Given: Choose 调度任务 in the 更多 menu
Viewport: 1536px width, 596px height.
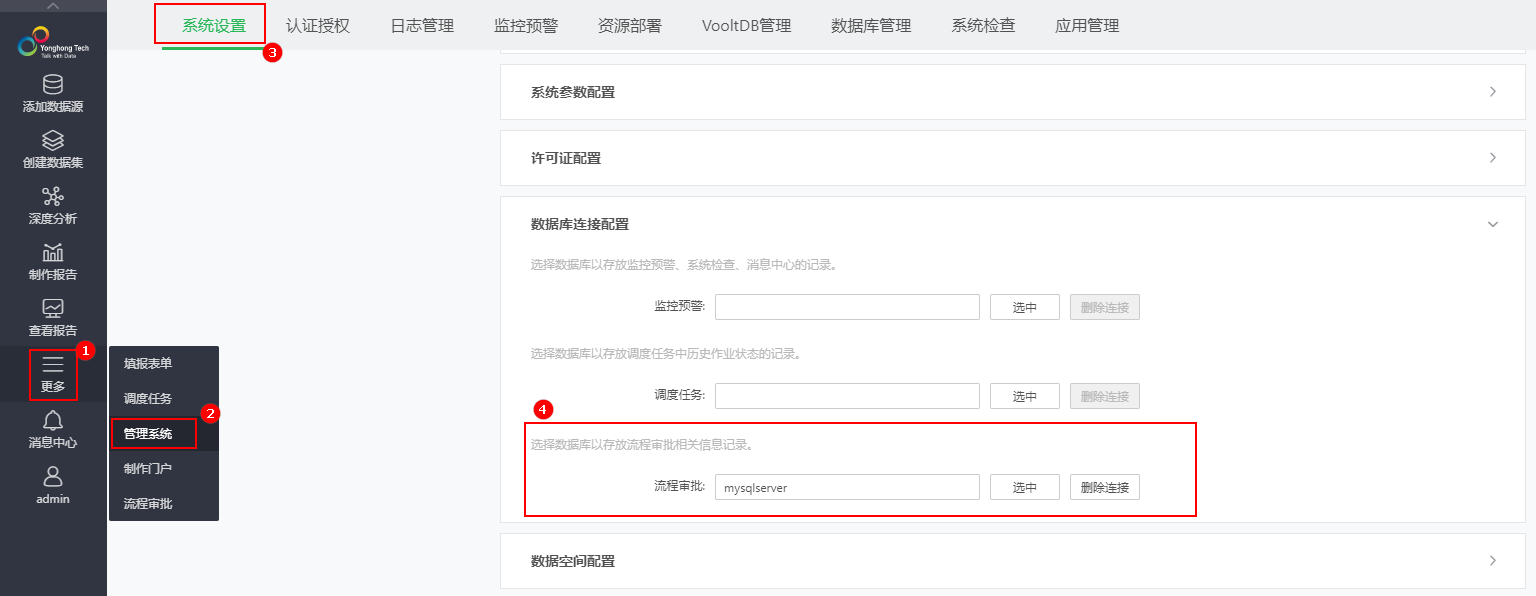Looking at the screenshot, I should click(x=147, y=399).
